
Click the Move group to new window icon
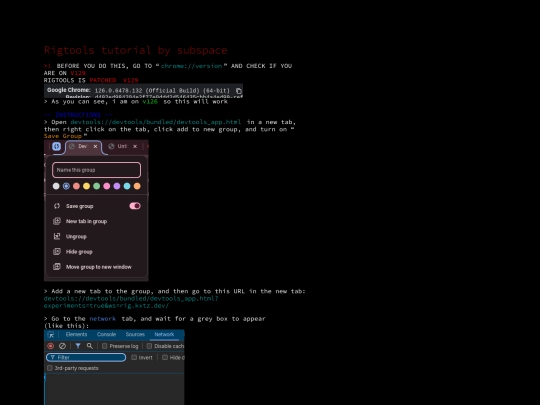(57, 267)
